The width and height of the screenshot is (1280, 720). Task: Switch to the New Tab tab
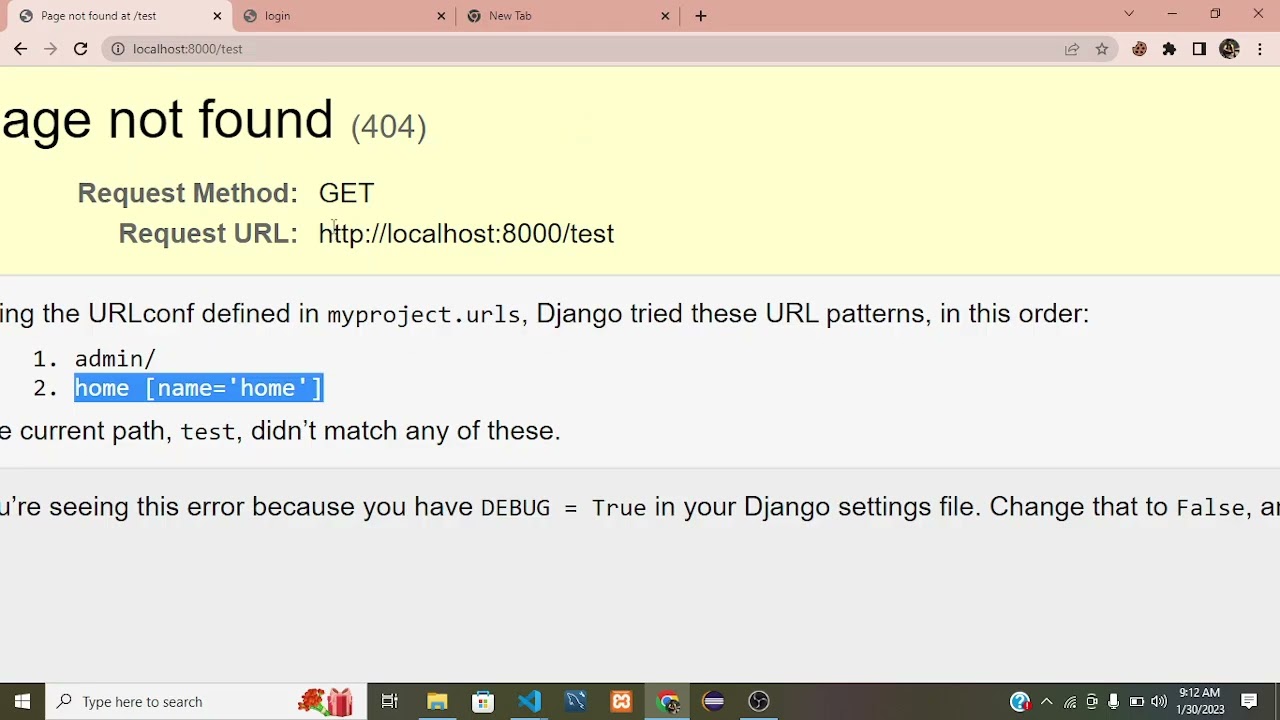coord(569,16)
